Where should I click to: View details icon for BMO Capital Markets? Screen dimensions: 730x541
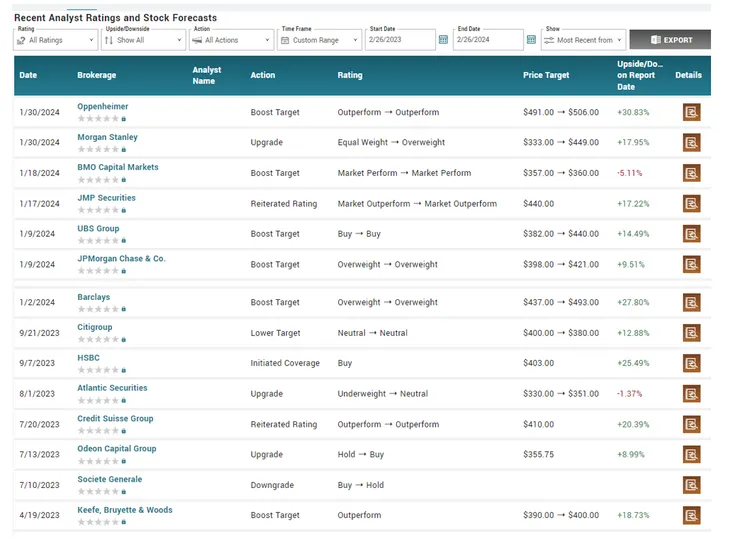pyautogui.click(x=691, y=173)
